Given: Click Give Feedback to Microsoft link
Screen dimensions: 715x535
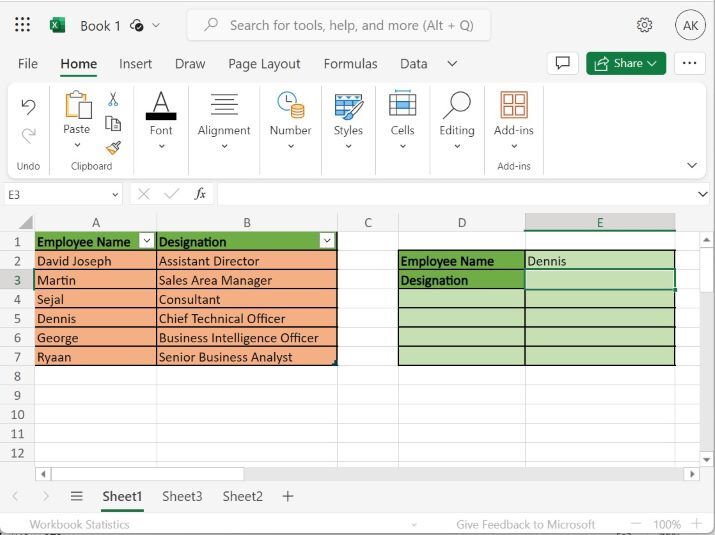Looking at the screenshot, I should coord(526,524).
